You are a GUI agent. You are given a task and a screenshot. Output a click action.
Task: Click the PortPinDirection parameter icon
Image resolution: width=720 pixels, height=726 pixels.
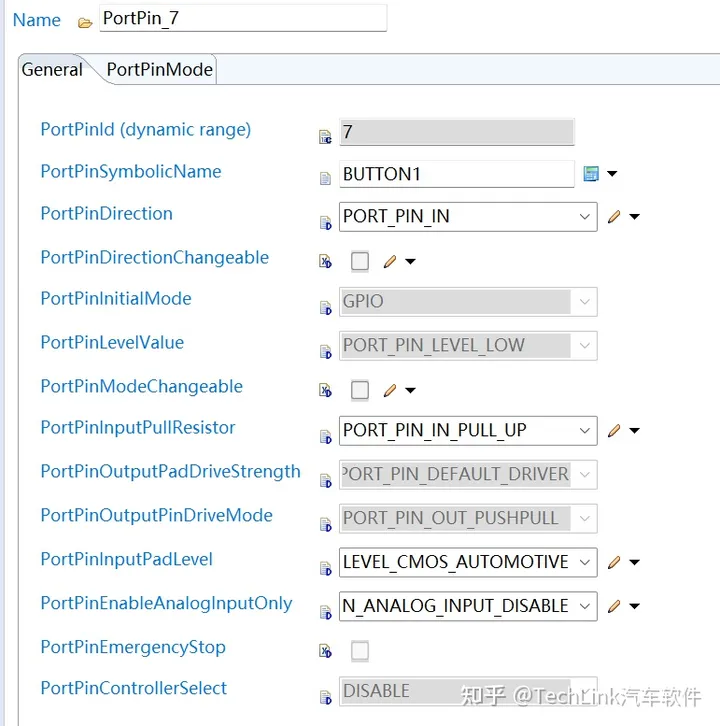(326, 223)
